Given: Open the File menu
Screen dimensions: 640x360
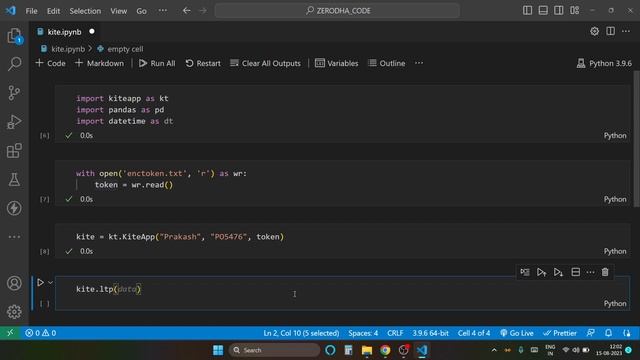Looking at the screenshot, I should point(31,11).
